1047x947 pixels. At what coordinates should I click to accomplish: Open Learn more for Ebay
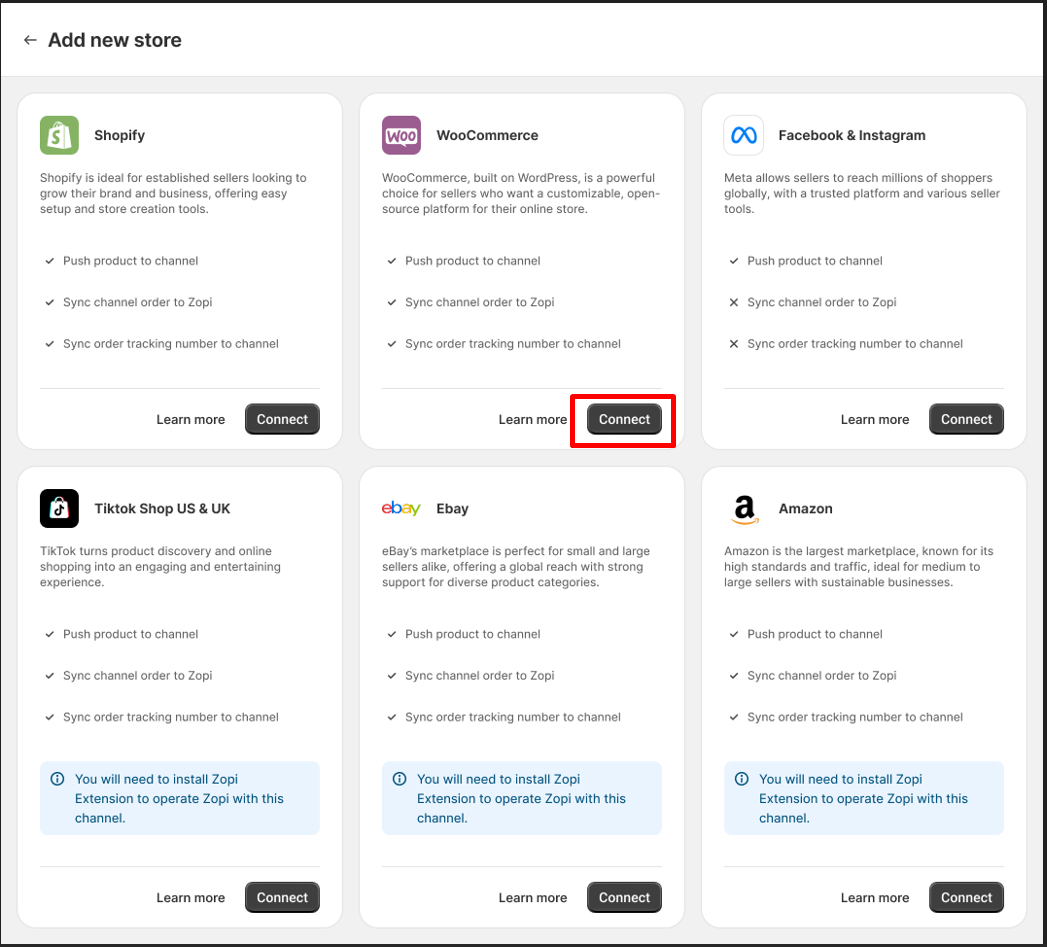[533, 898]
